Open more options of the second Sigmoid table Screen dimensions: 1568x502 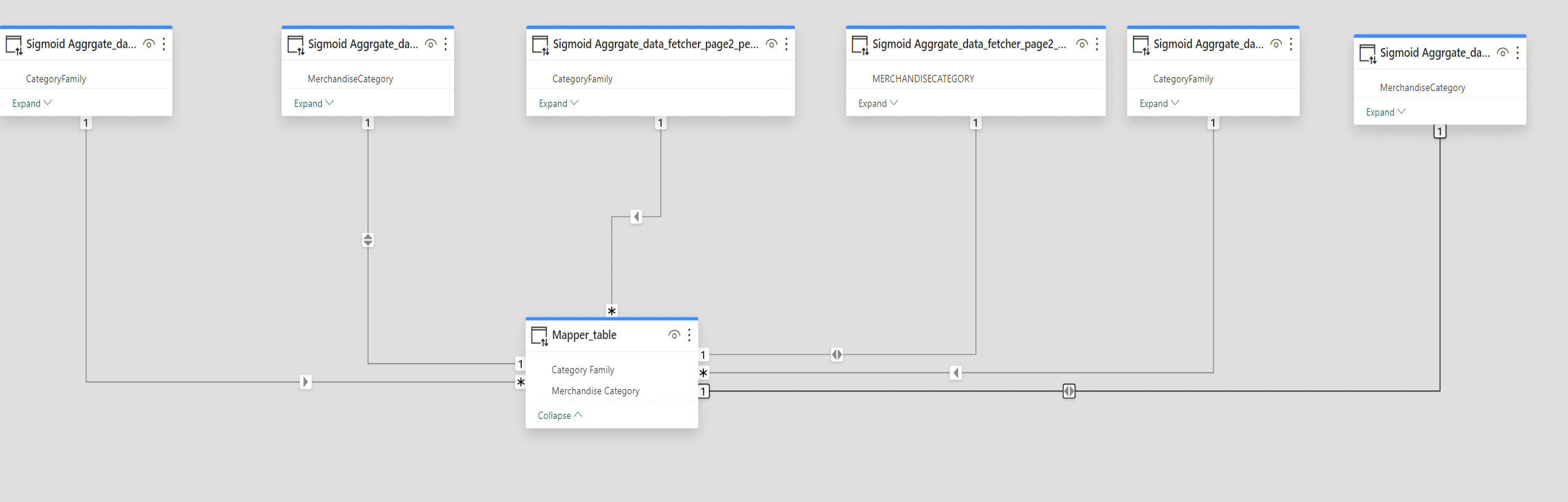click(x=446, y=44)
